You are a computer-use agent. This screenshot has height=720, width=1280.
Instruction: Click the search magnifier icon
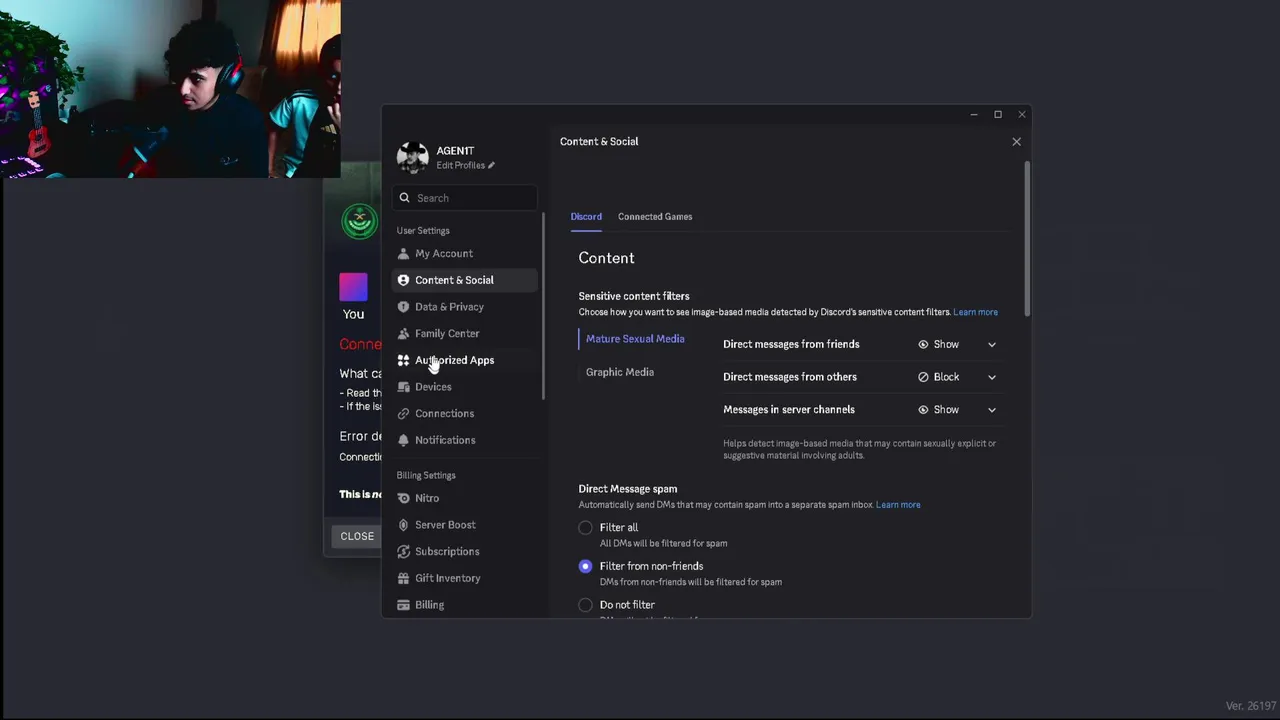click(404, 198)
